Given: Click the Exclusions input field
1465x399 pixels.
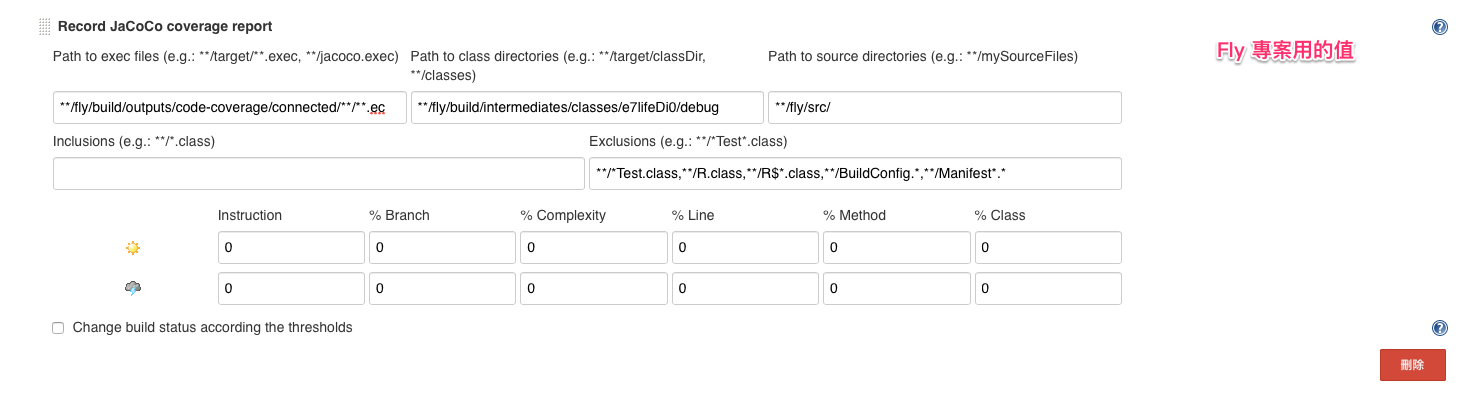Looking at the screenshot, I should 855,173.
